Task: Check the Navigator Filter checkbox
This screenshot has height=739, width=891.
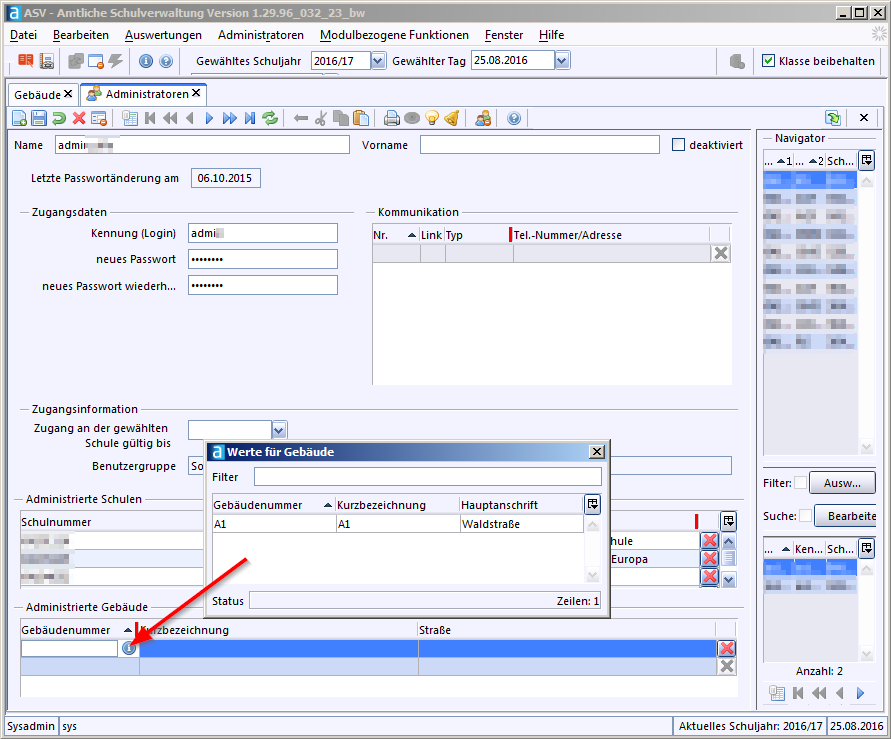Action: click(x=800, y=484)
